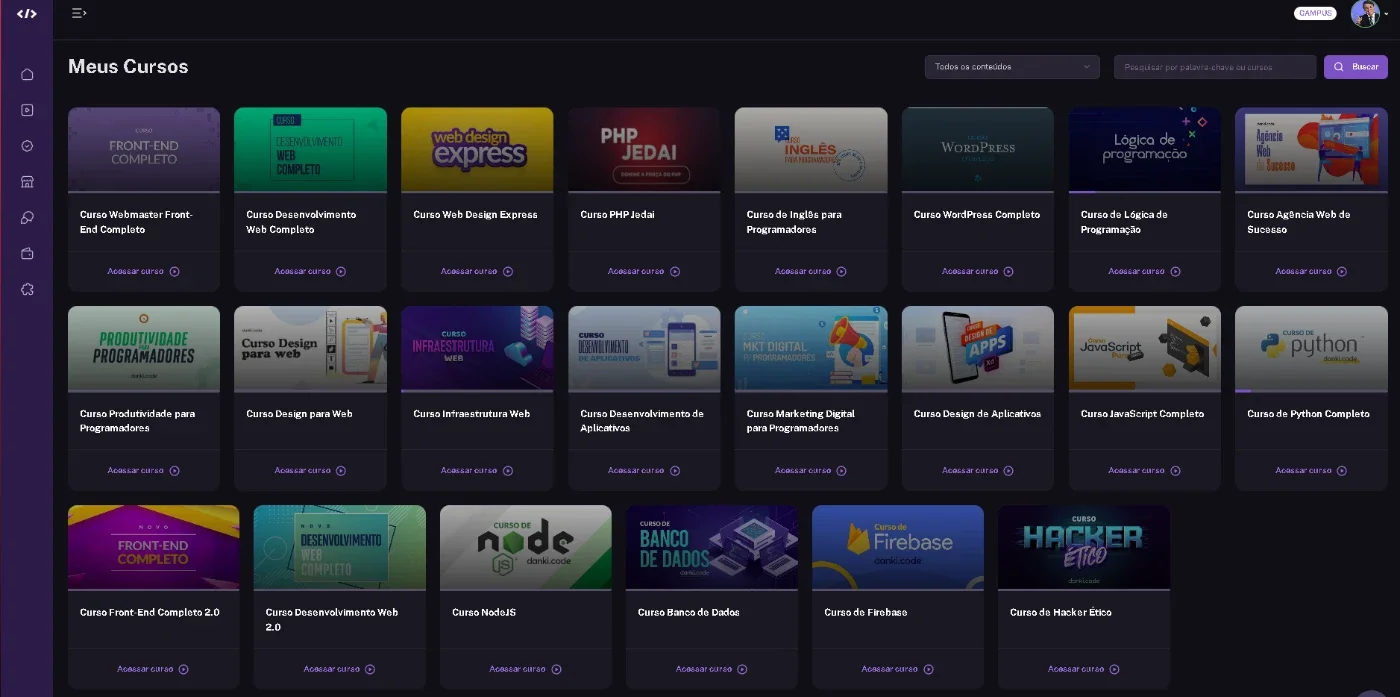Open 'Acessar curso' for Curso de Python Completo

1311,470
